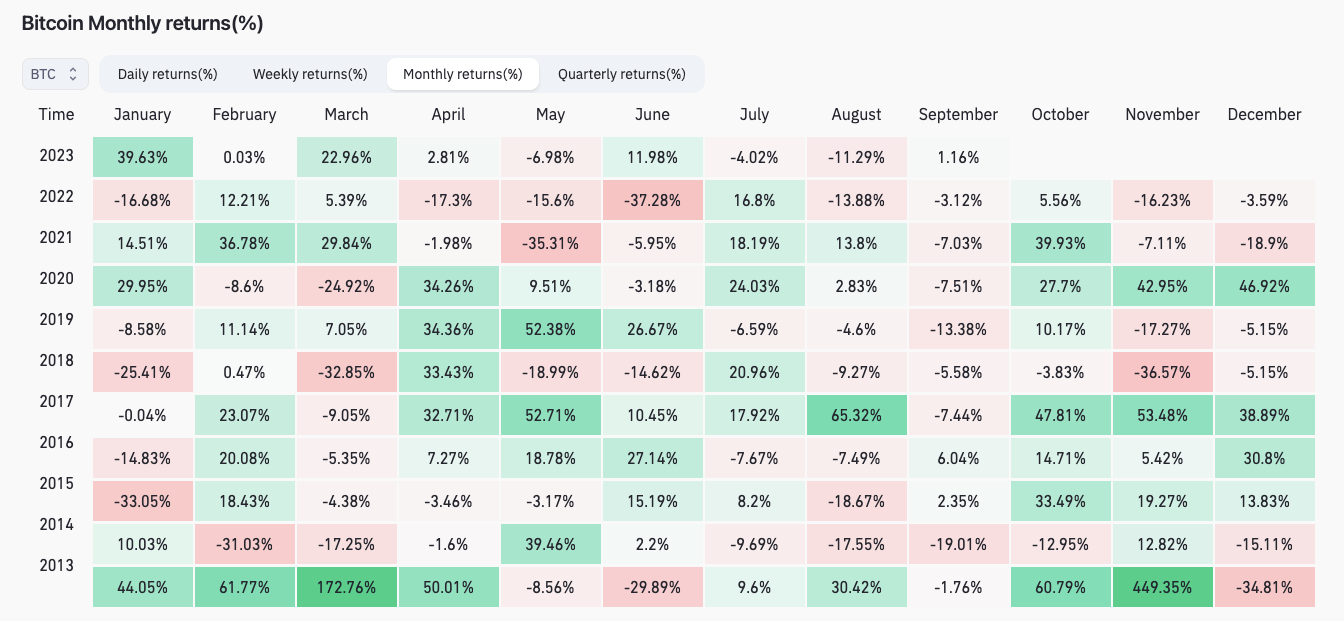This screenshot has width=1344, height=621.
Task: Click the -36.57% November 2018 cell
Action: point(1162,371)
